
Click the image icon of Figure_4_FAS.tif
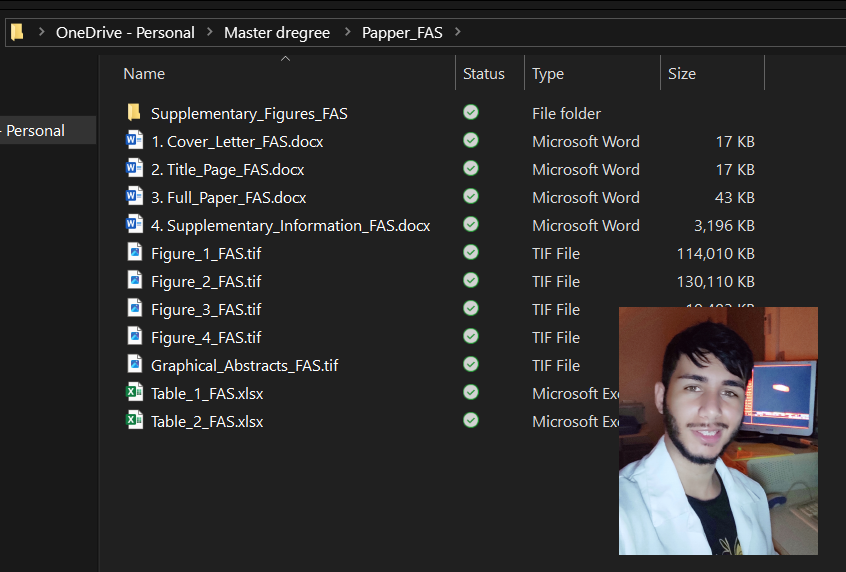[135, 336]
